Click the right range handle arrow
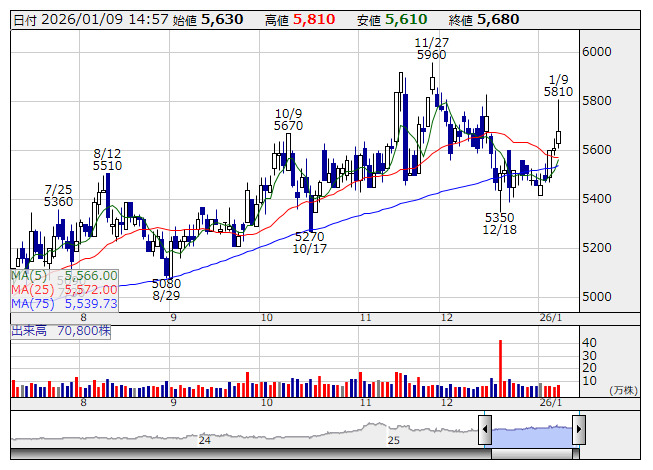The image size is (653, 470). click(579, 430)
